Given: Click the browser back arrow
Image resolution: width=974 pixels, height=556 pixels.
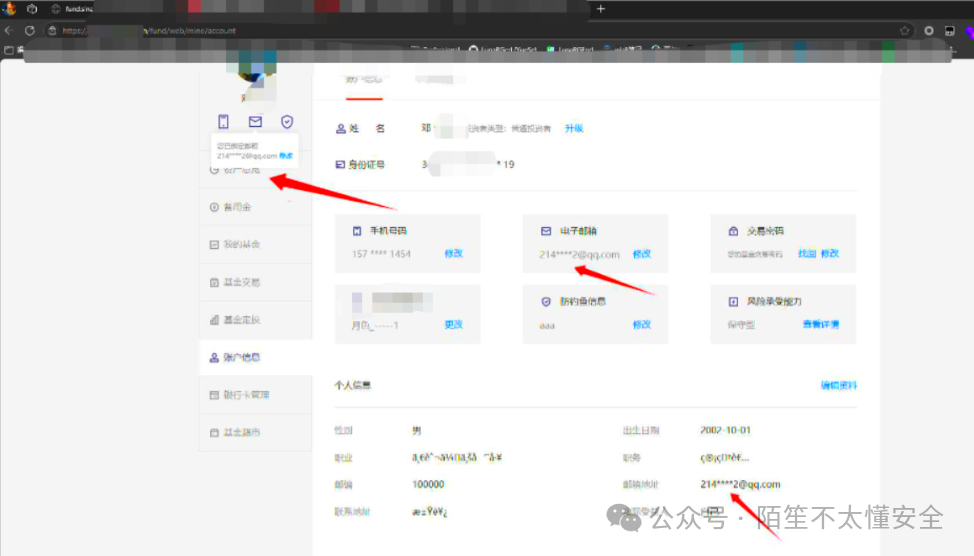Looking at the screenshot, I should coord(9,30).
